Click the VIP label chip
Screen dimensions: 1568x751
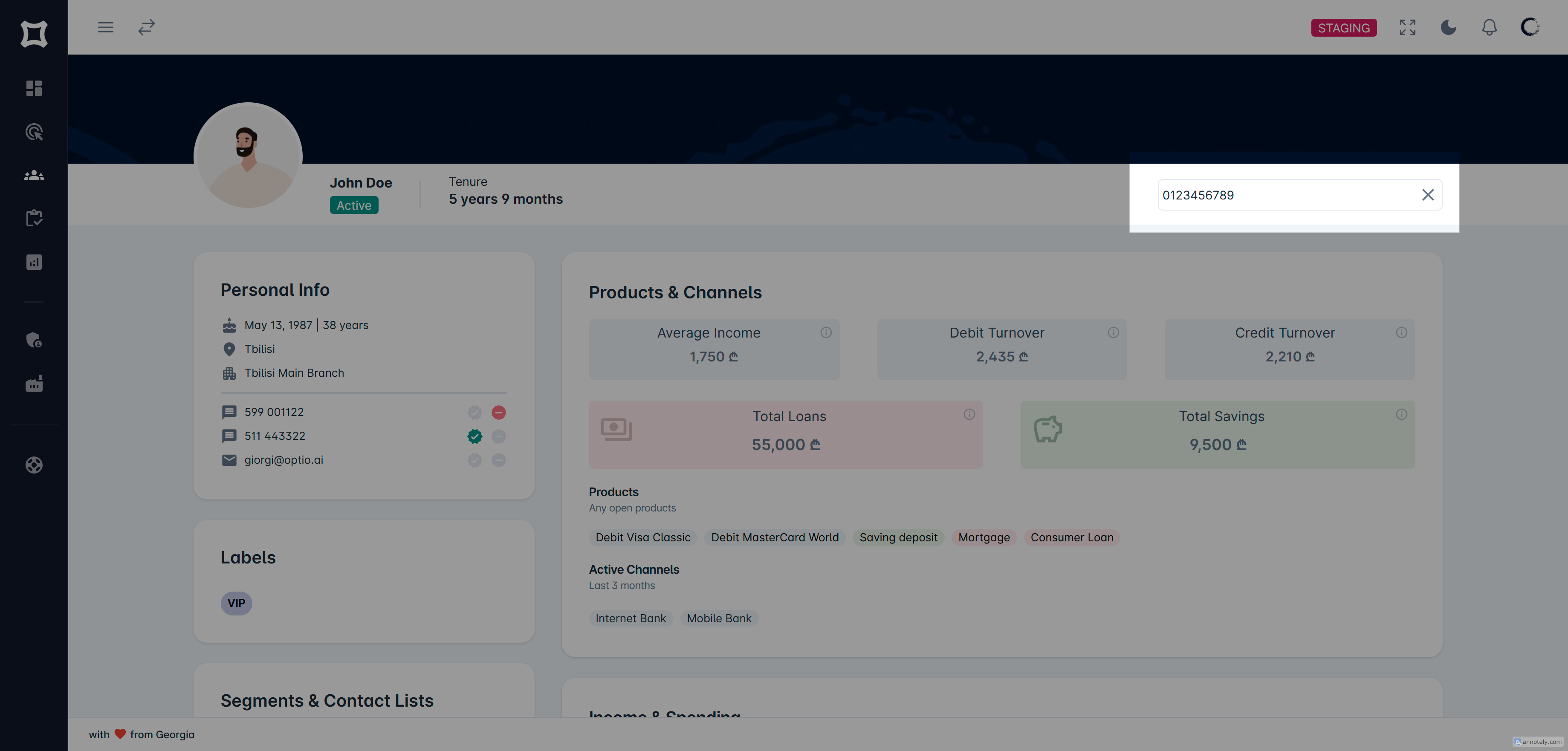click(236, 603)
